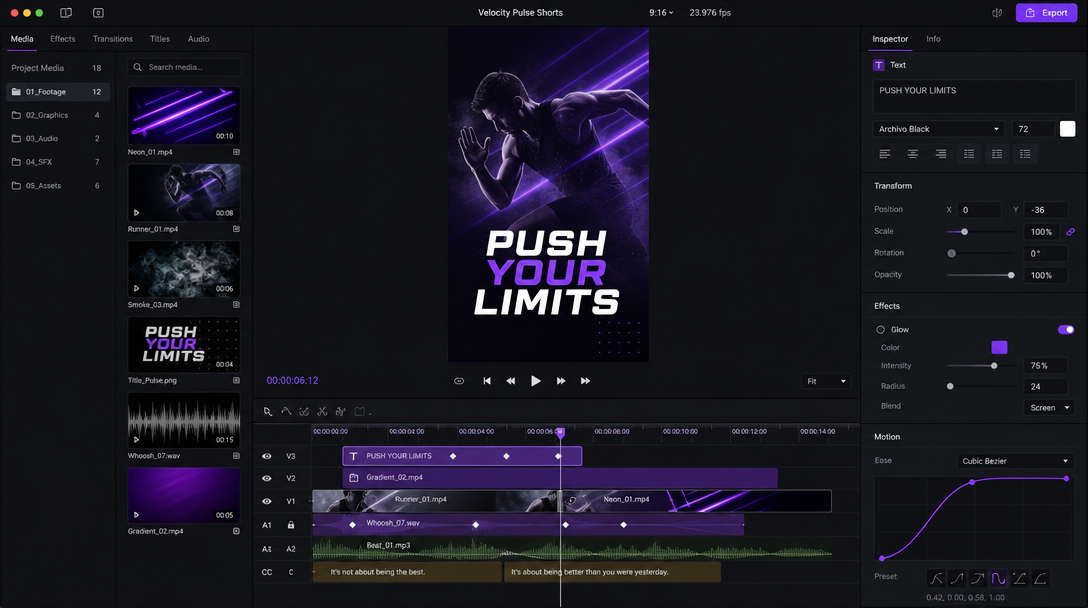Skip to the start of the preview

[487, 381]
